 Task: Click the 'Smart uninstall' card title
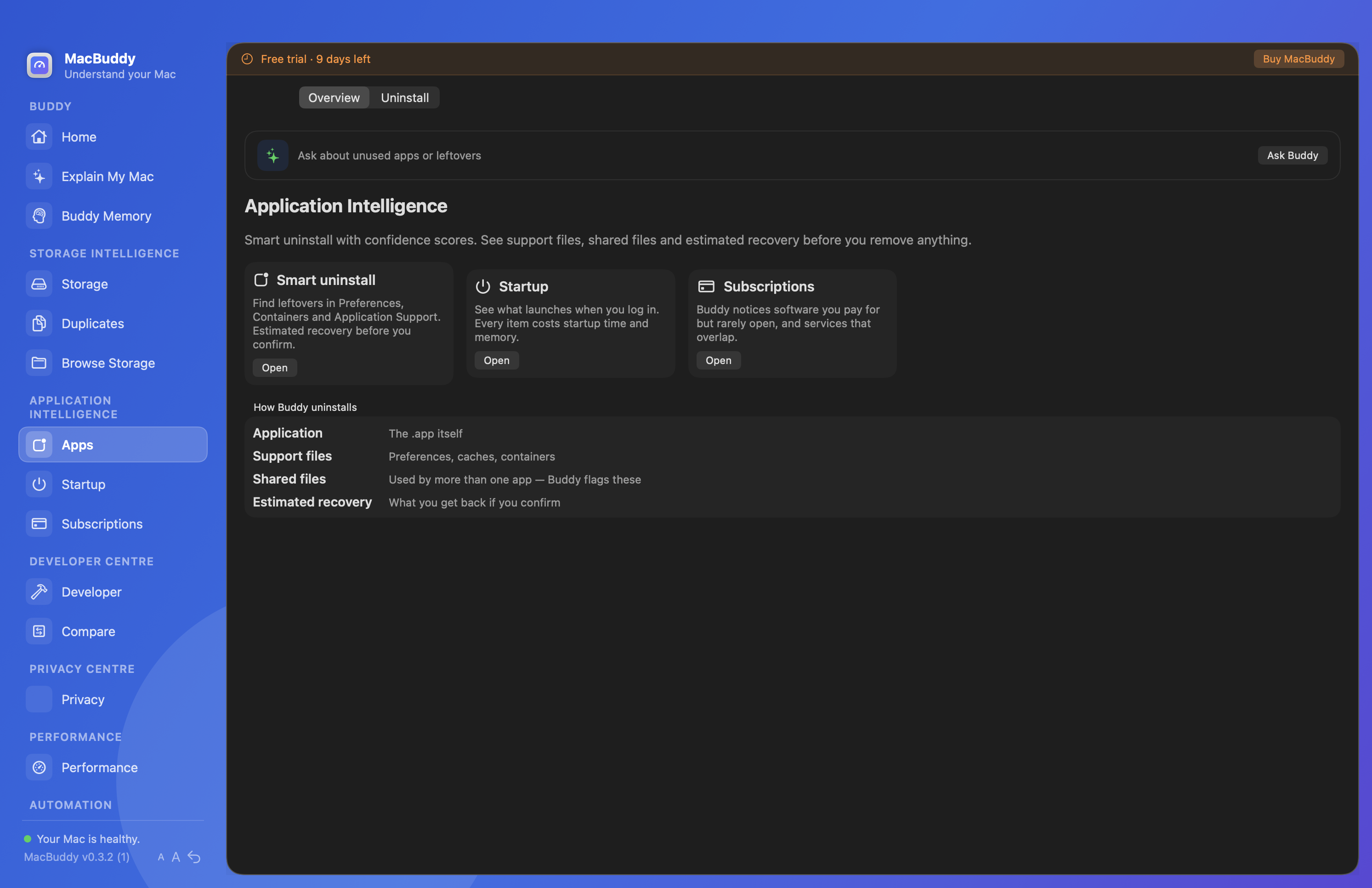click(326, 279)
